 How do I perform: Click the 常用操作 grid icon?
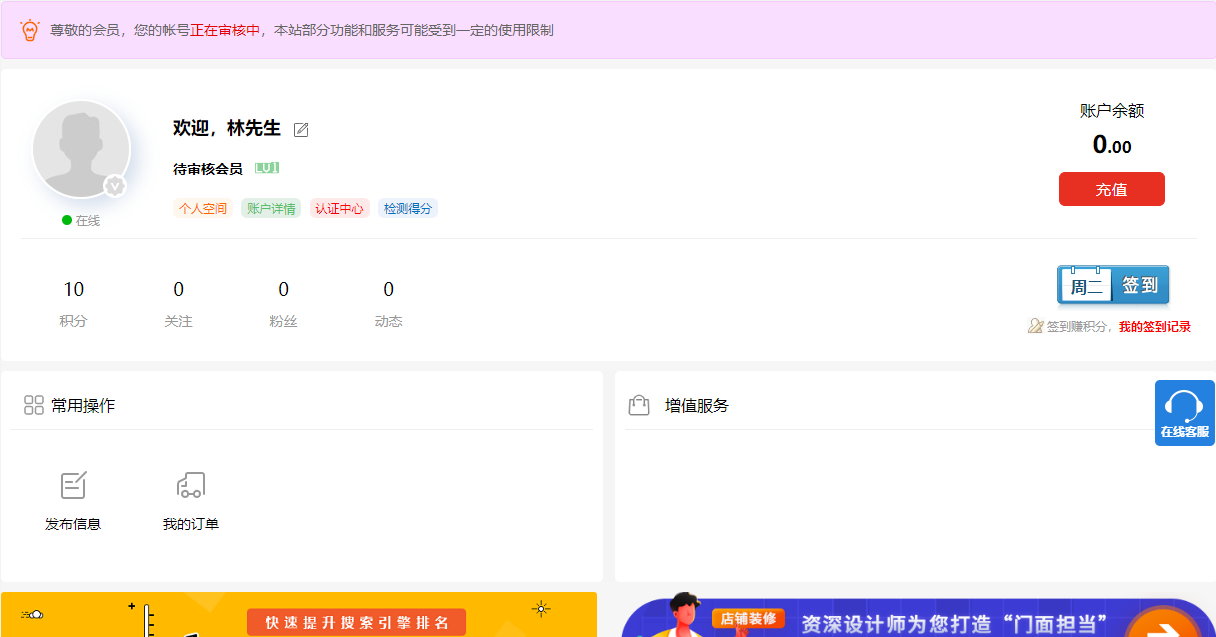click(x=34, y=405)
